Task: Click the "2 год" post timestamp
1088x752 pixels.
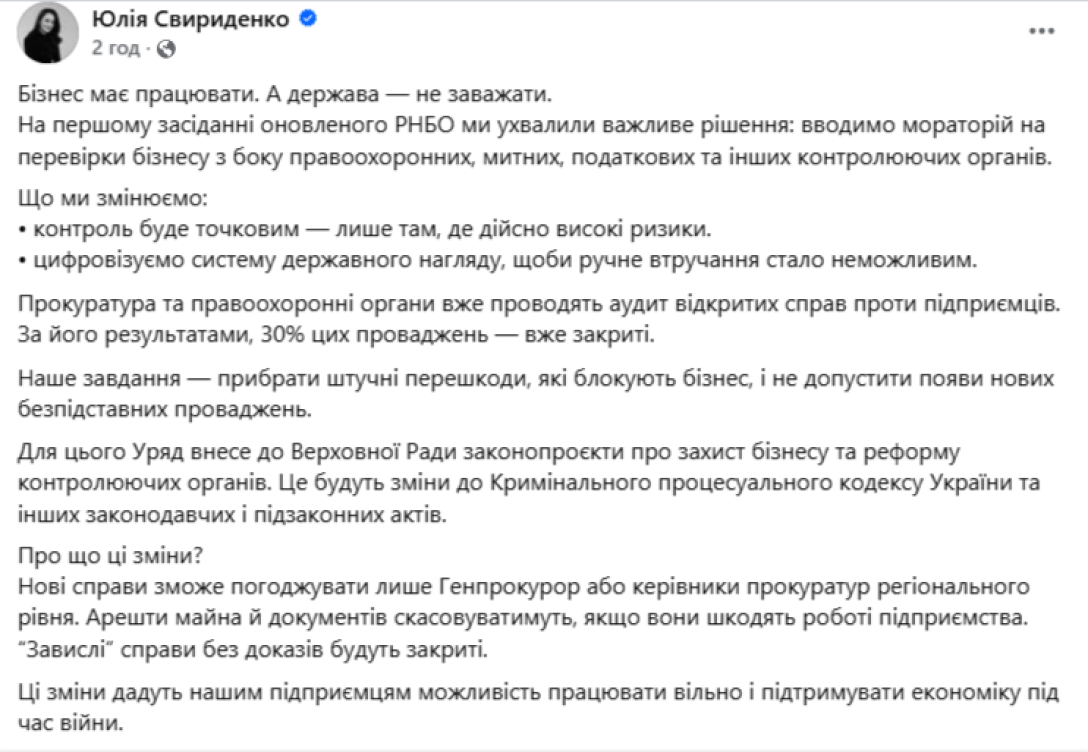Action: (x=114, y=48)
